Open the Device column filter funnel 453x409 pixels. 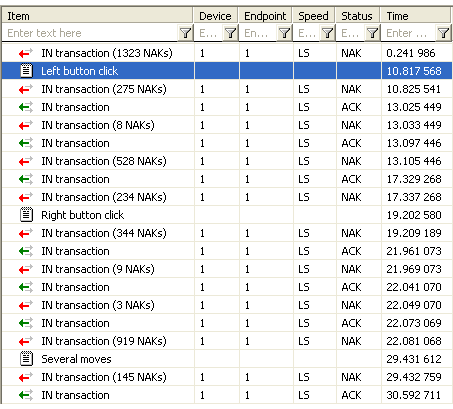tap(230, 33)
